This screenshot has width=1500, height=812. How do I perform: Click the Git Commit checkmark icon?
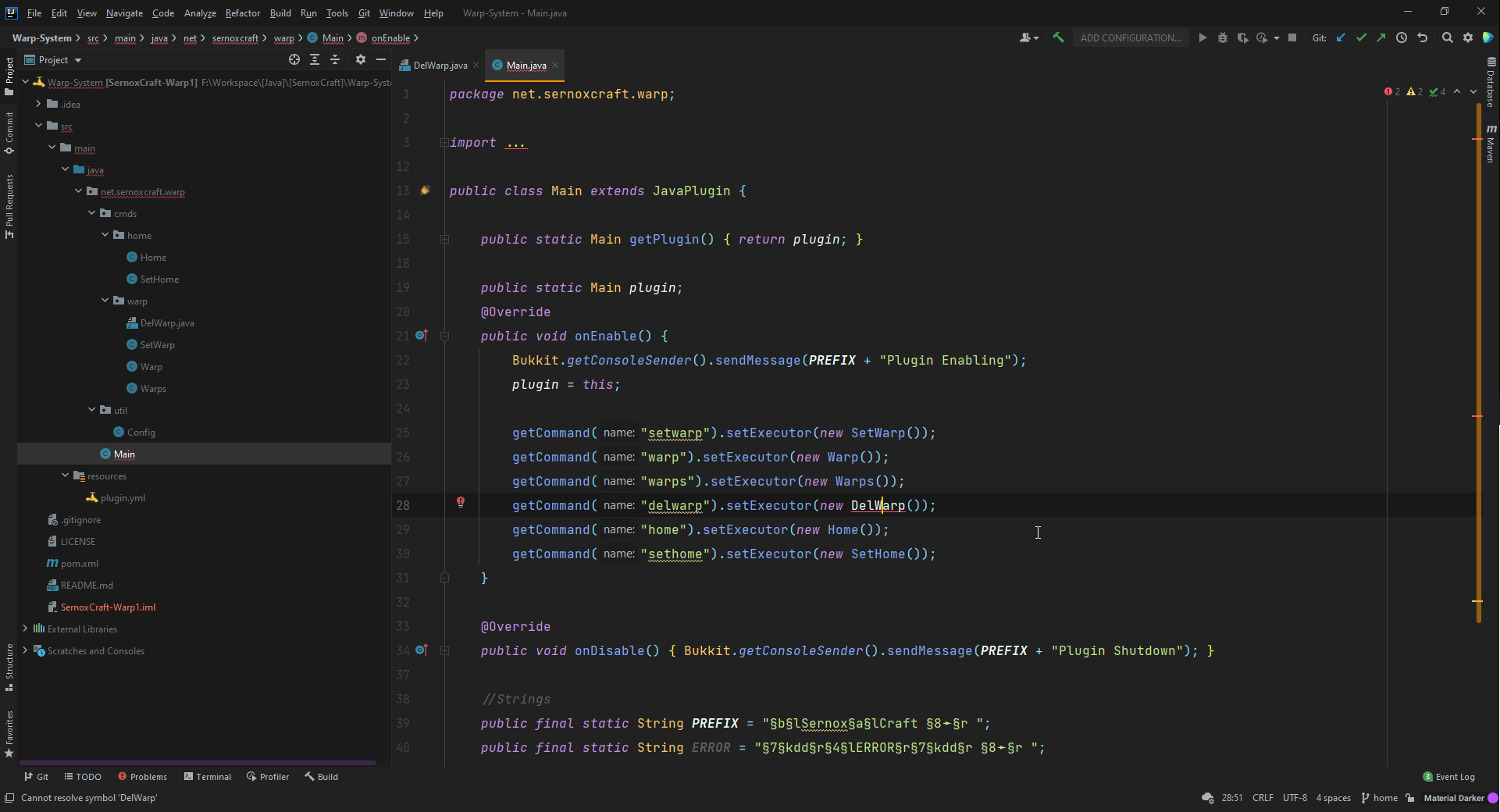(1361, 37)
